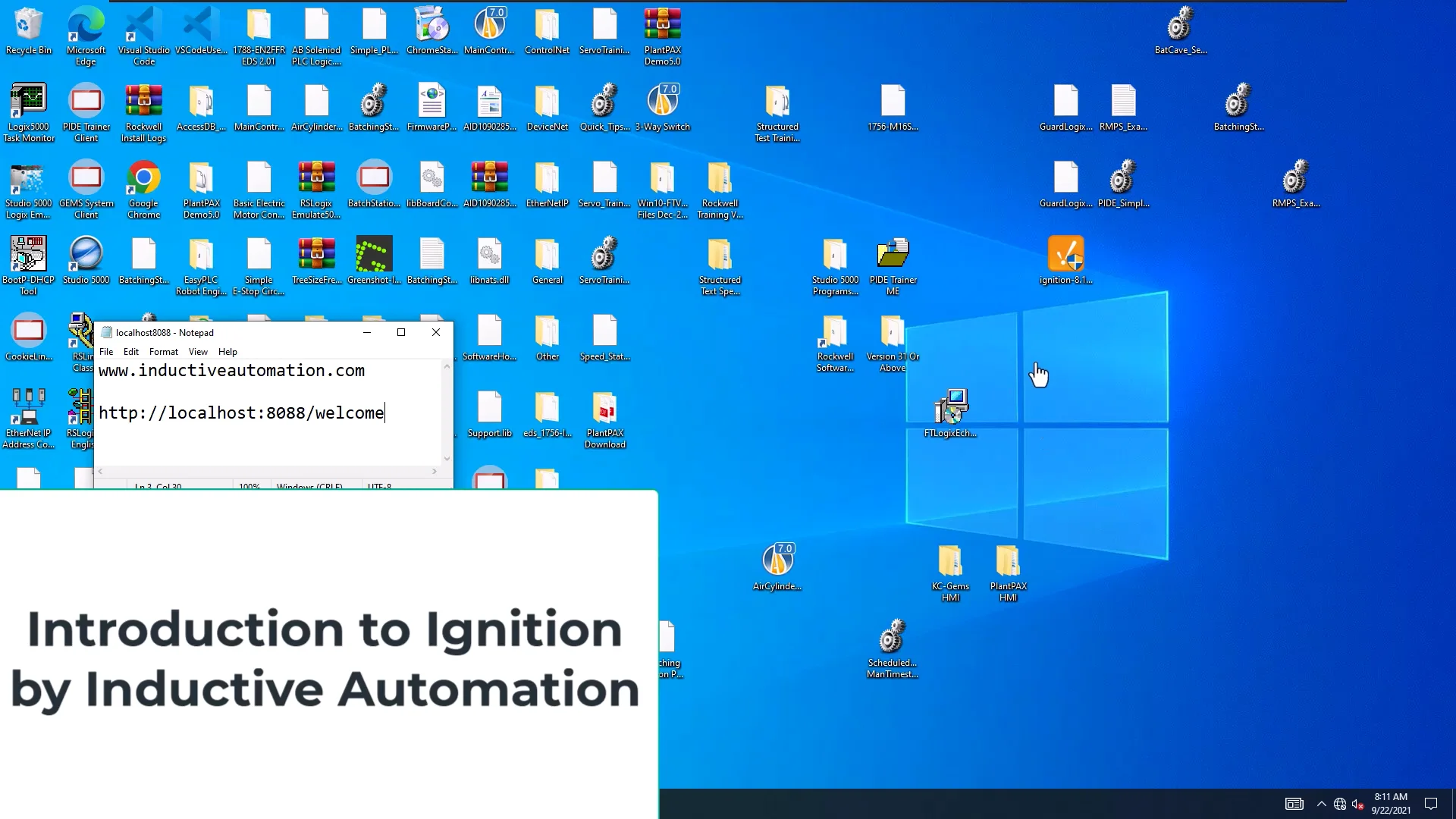
Task: Expand hidden icons in the system tray
Action: 1321,803
